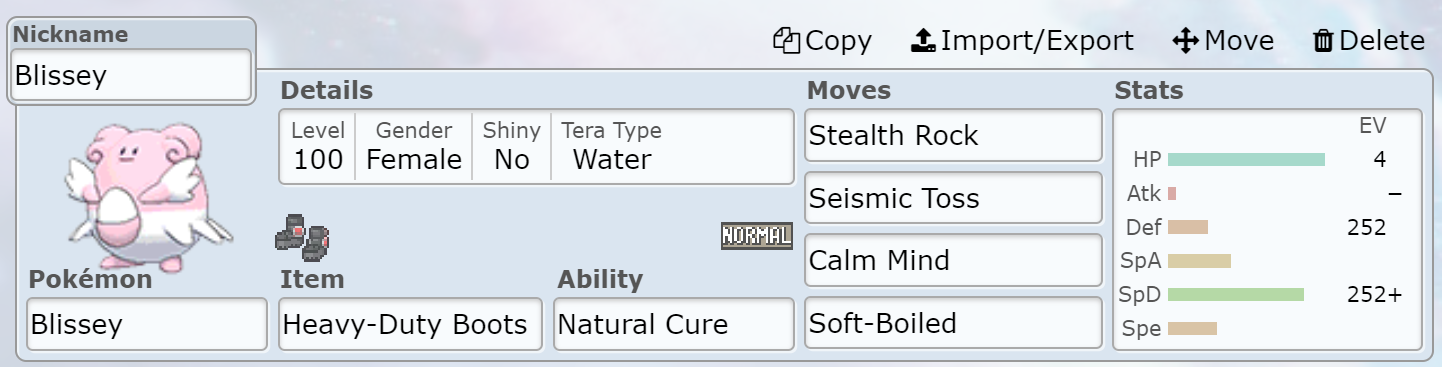Image resolution: width=1442 pixels, height=367 pixels.
Task: Click the Copy set icon
Action: (x=787, y=41)
